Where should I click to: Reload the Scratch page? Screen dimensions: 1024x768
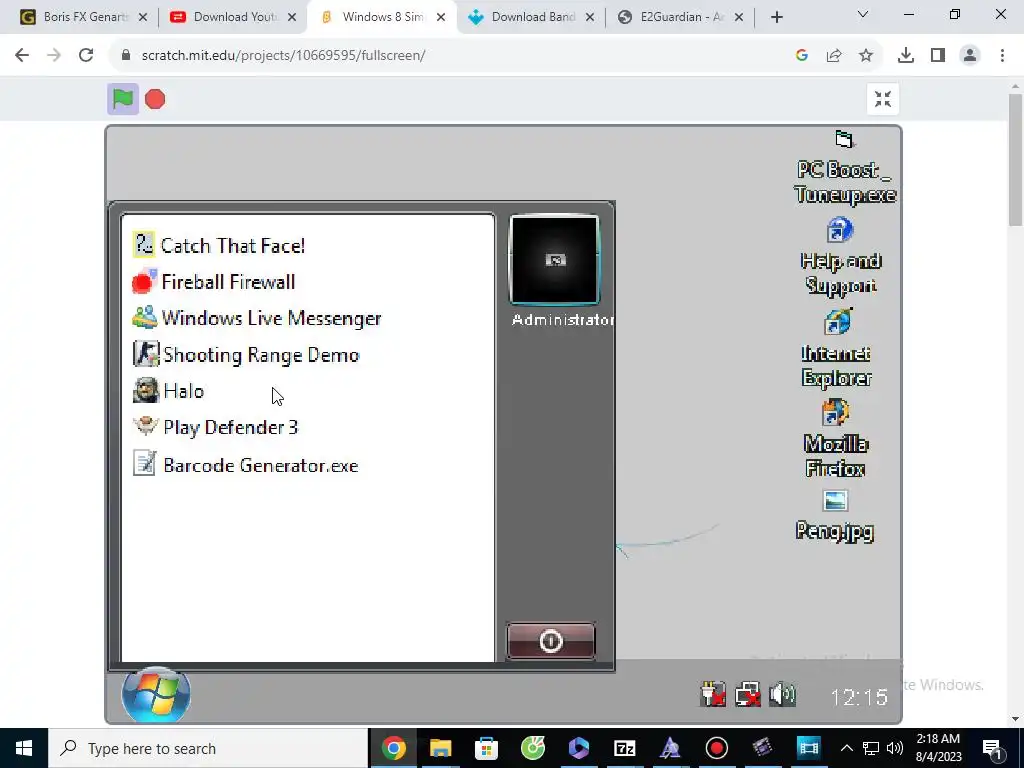click(86, 56)
